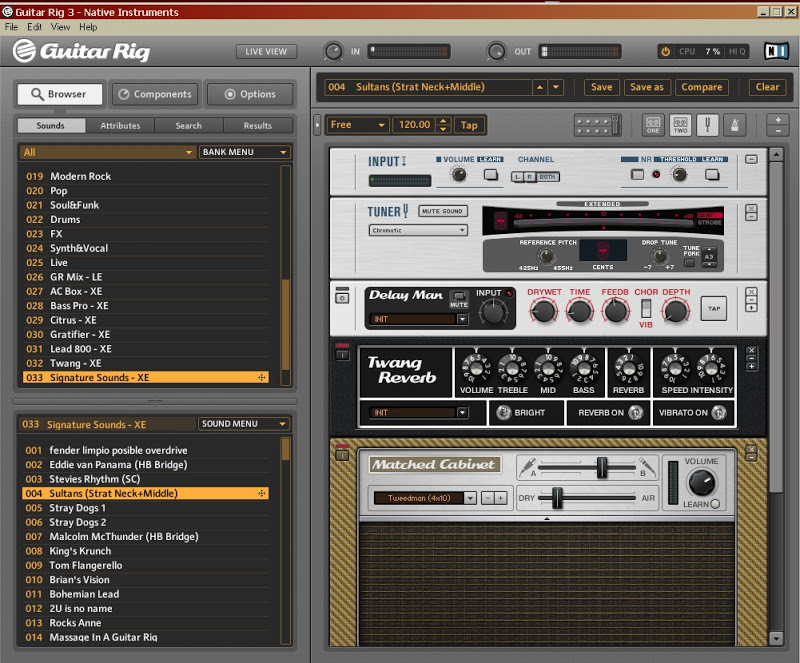The image size is (800, 663).
Task: Click the Save as button
Action: click(646, 87)
